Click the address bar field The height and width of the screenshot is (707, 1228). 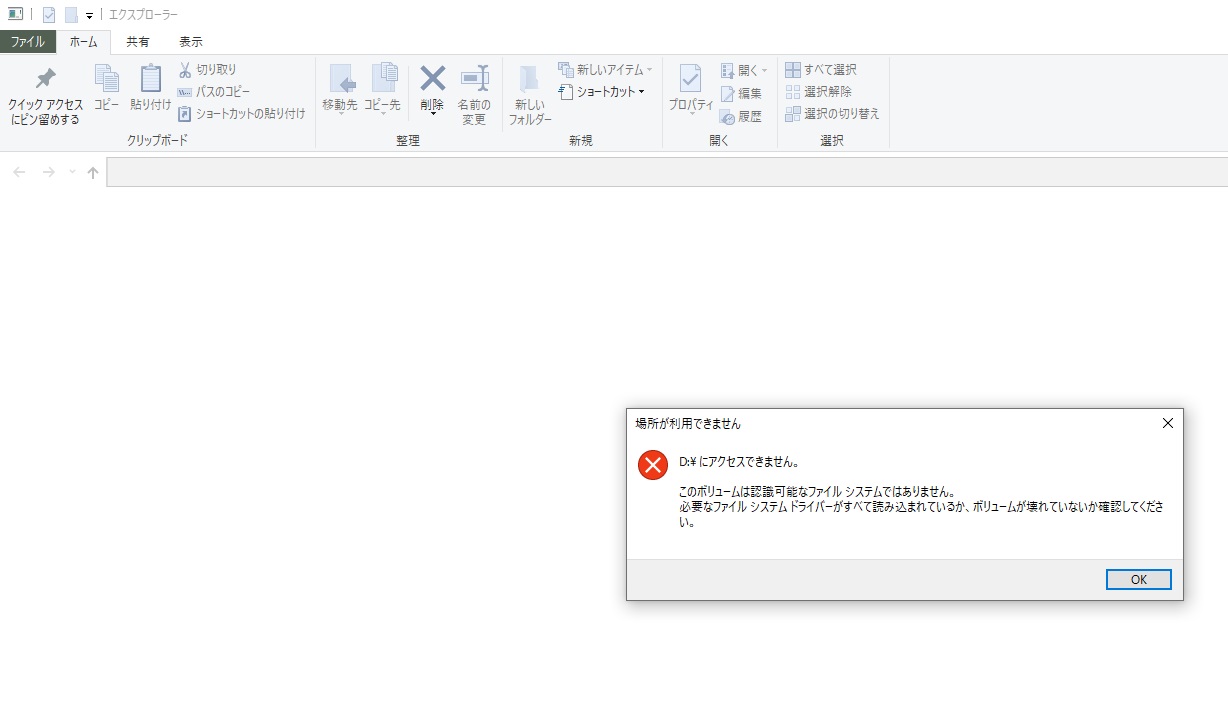coord(660,173)
